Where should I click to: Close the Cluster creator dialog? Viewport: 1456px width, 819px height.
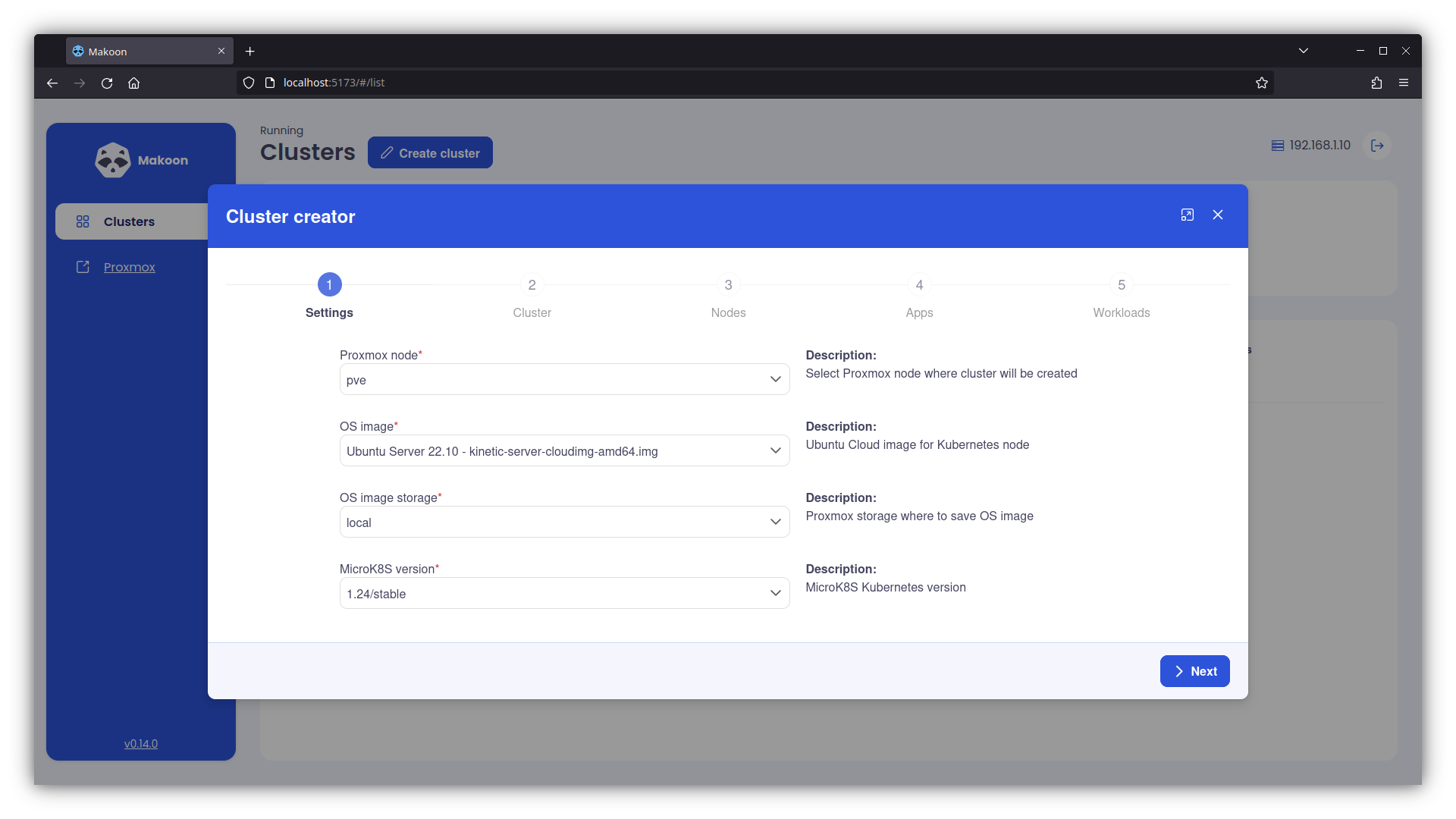click(1218, 215)
